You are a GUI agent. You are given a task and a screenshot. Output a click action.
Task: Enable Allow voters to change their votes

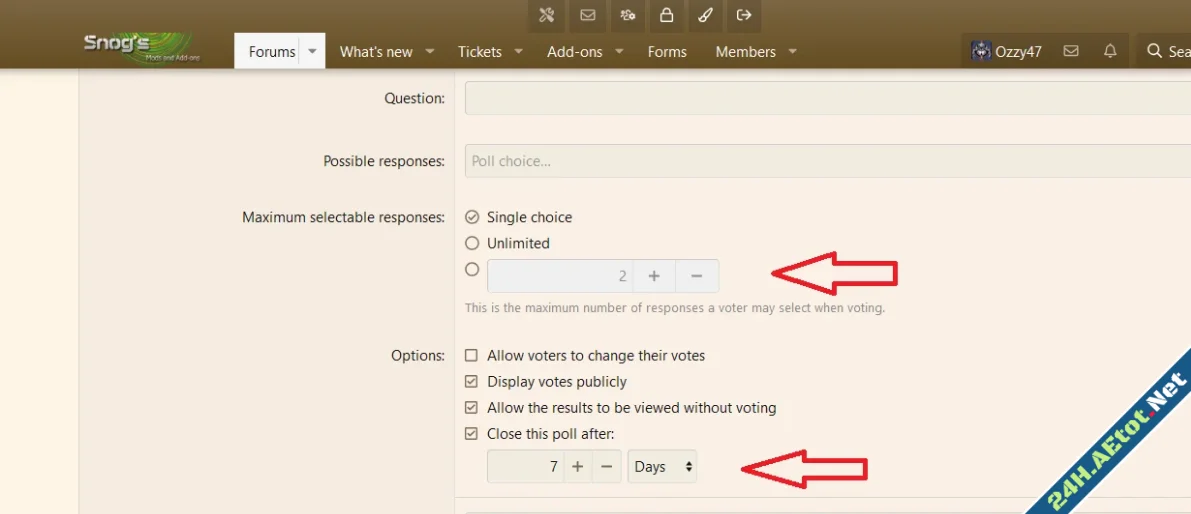472,356
